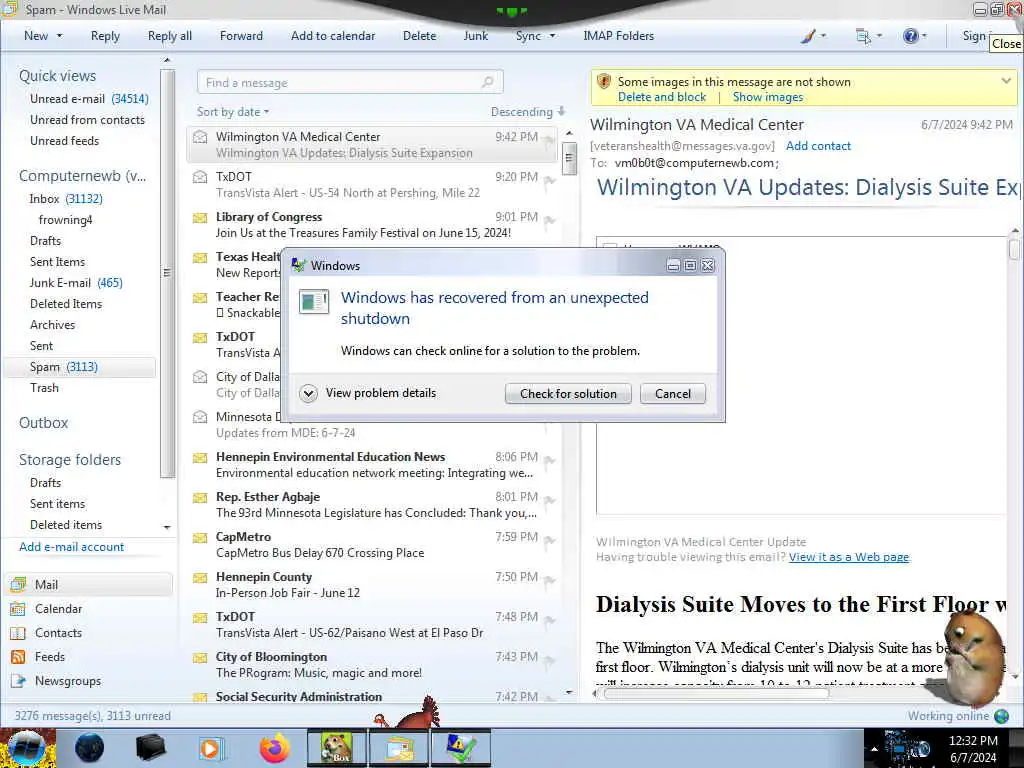Flag the Wilmington VA Medical Center message
The height and width of the screenshot is (768, 1024).
549,140
